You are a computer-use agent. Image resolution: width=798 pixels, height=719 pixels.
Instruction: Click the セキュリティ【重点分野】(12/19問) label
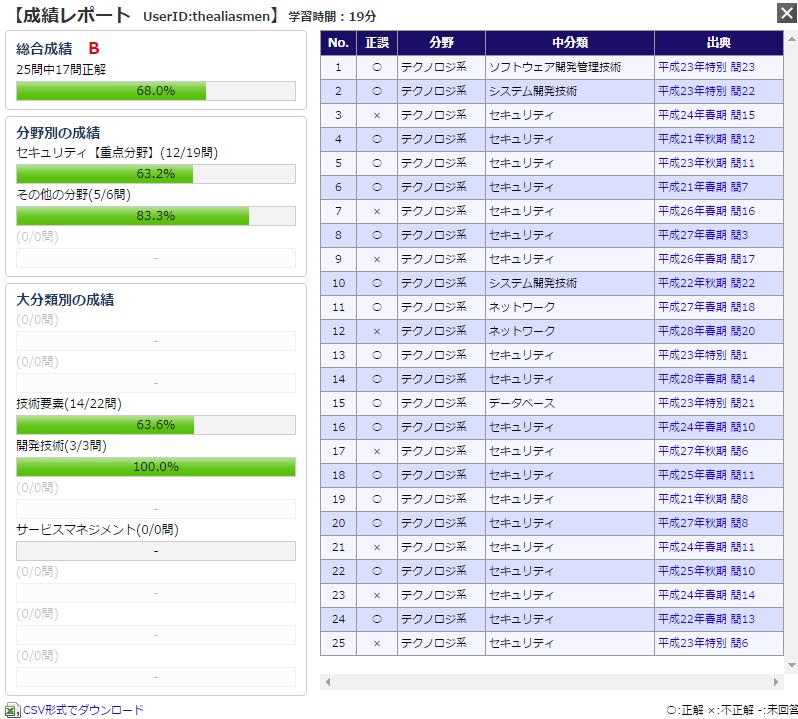(117, 153)
